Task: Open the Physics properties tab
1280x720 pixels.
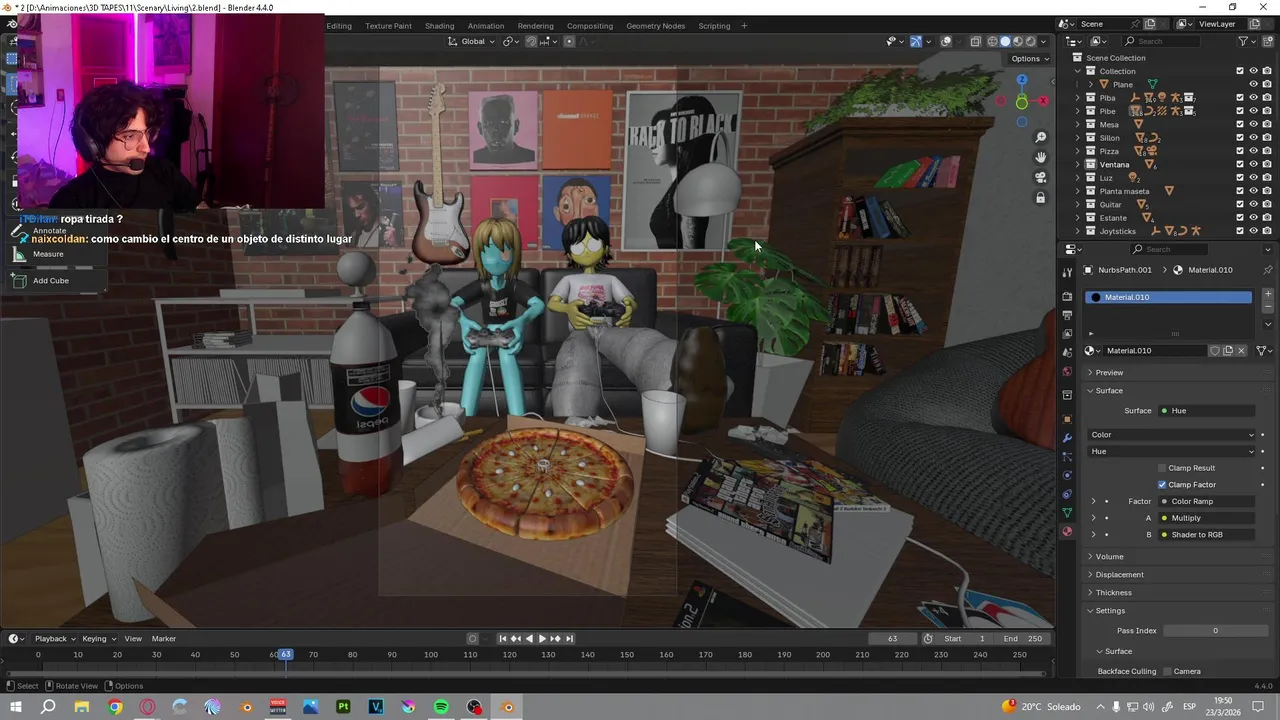Action: (x=1067, y=475)
